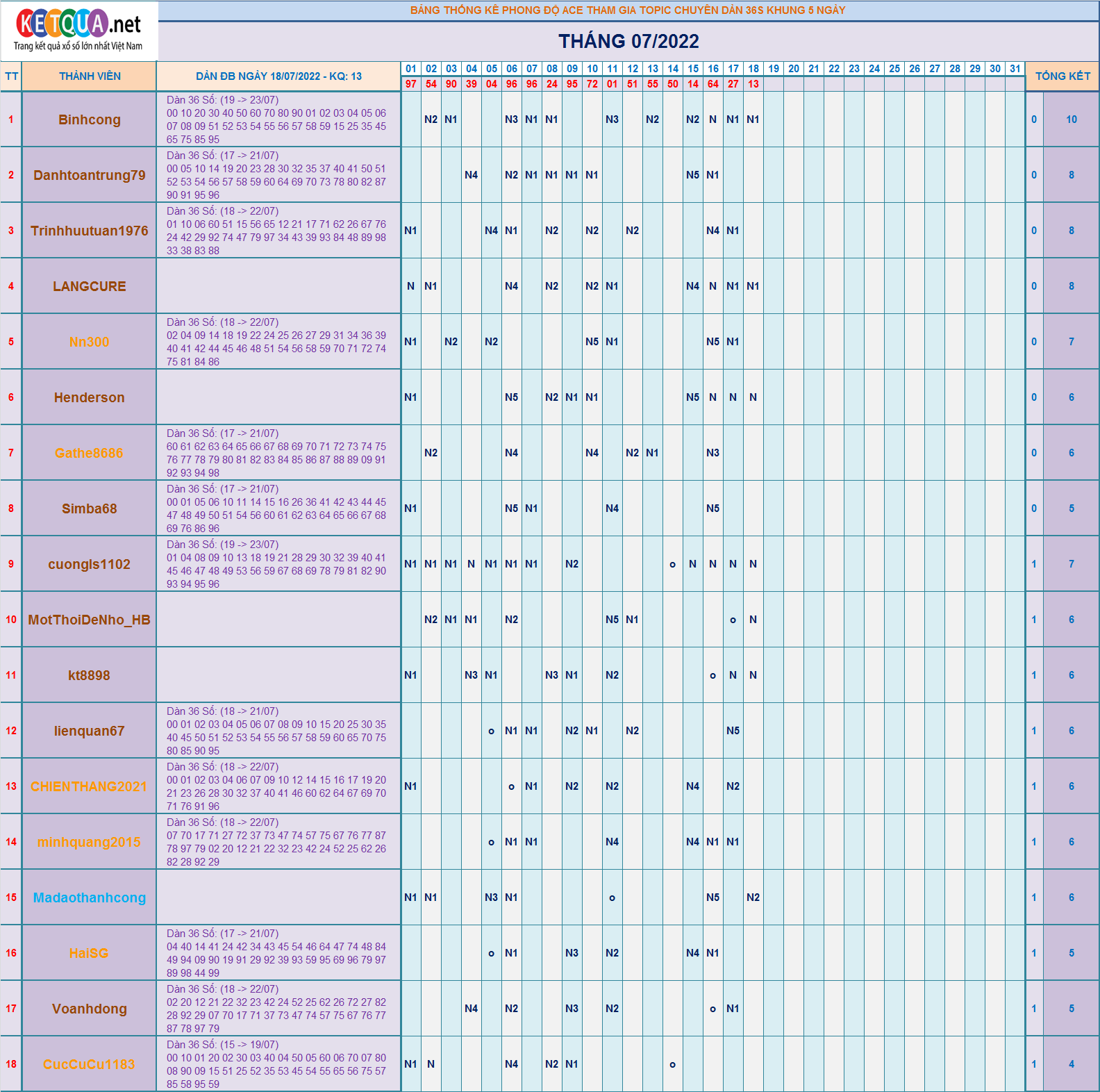
Task: Click the TỔNG KẾT column header
Action: pos(1062,76)
